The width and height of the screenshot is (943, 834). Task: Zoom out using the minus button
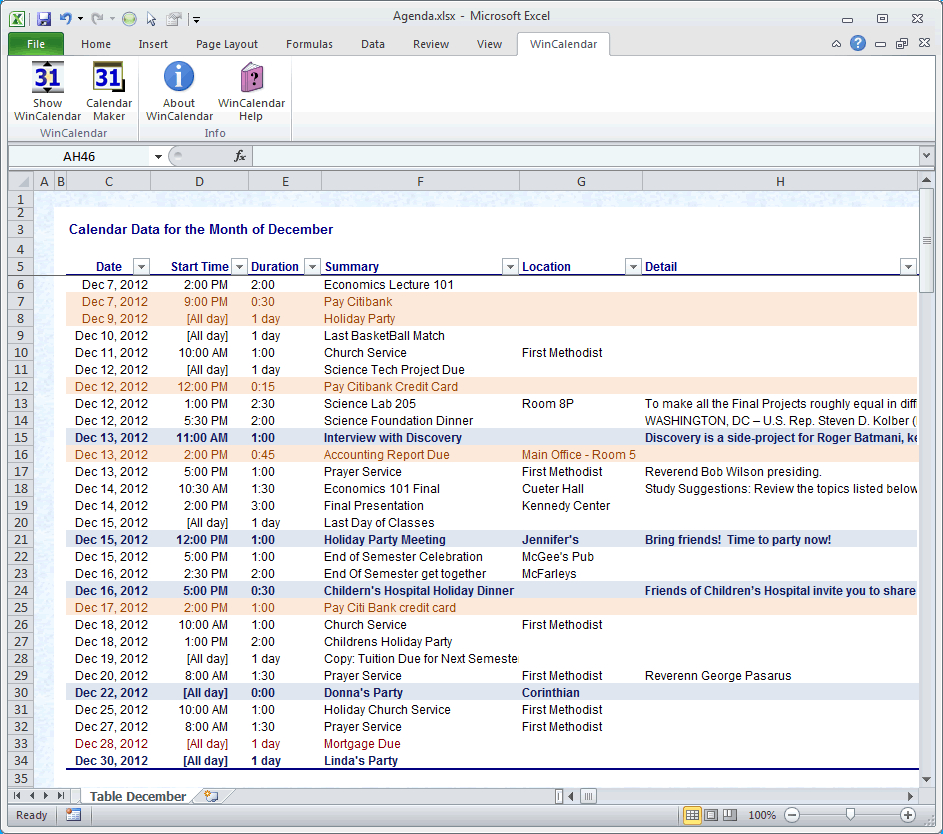coord(792,815)
